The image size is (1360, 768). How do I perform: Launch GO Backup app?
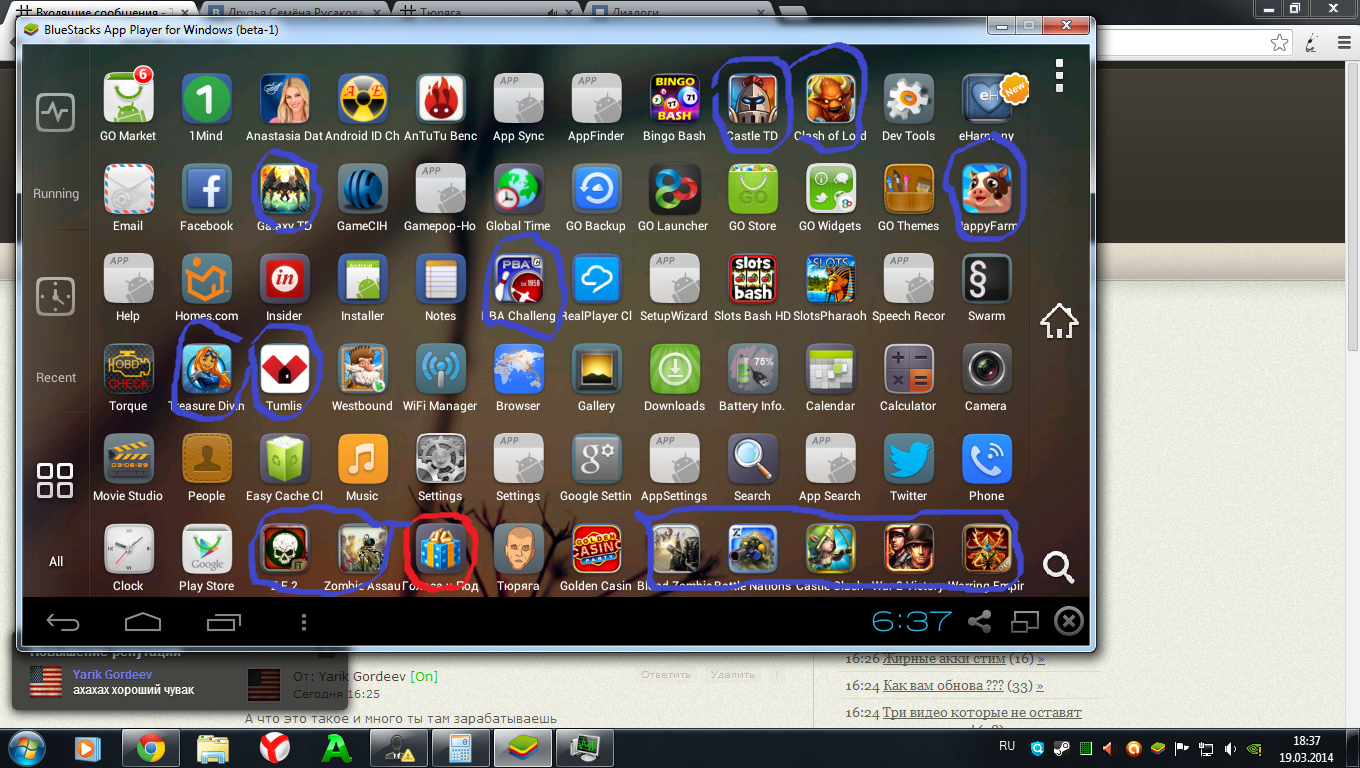[x=596, y=189]
